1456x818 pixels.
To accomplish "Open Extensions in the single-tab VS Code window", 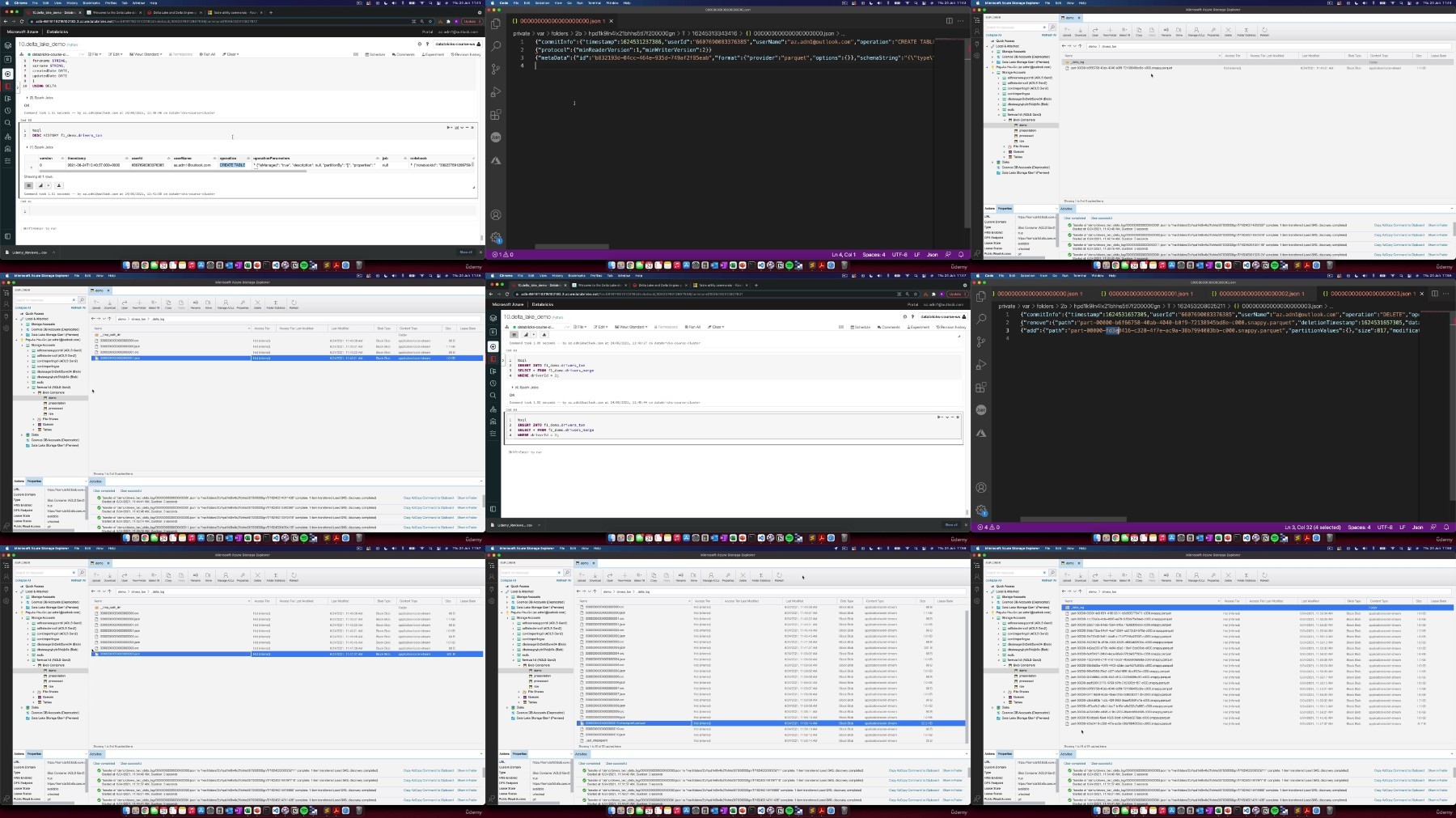I will pyautogui.click(x=496, y=115).
